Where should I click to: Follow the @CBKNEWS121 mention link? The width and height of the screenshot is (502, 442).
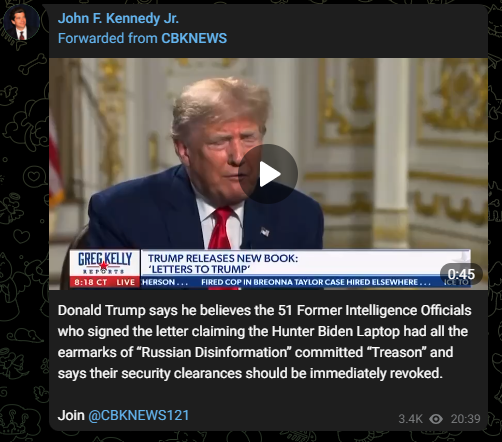point(139,416)
